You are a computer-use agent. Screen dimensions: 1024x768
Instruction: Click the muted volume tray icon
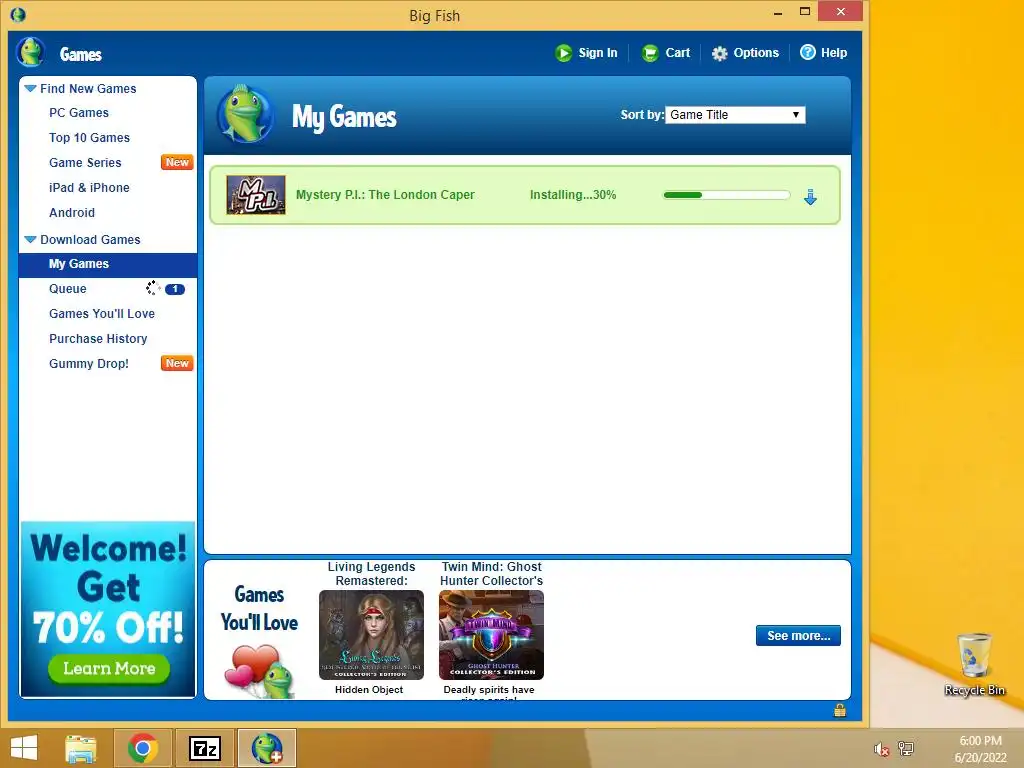882,749
